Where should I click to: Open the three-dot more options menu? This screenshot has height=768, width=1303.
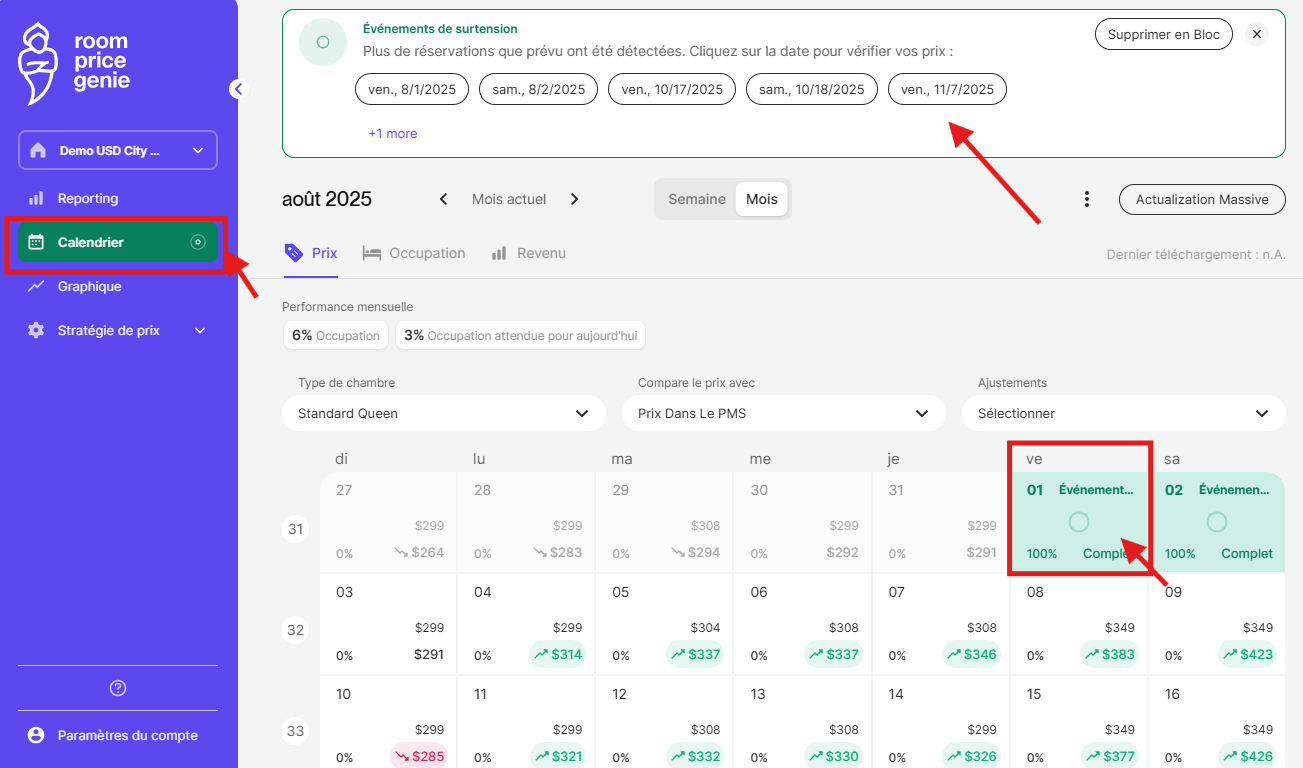point(1087,199)
